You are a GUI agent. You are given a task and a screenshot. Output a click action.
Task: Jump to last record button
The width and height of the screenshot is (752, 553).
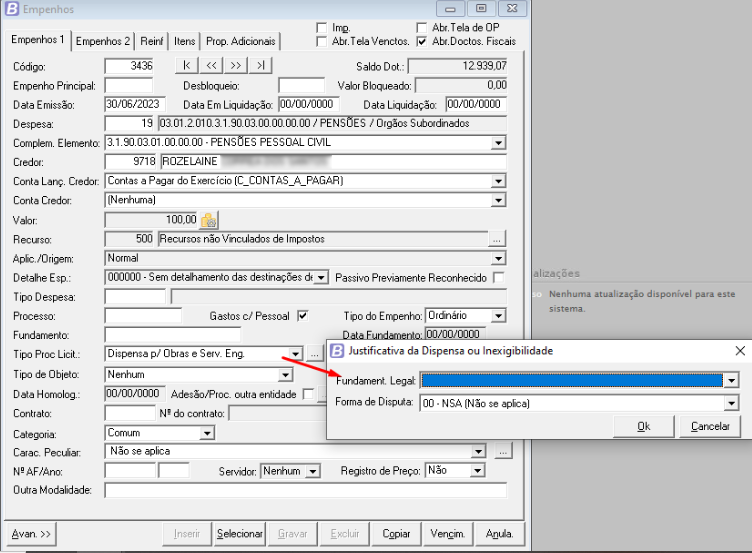pyautogui.click(x=260, y=65)
